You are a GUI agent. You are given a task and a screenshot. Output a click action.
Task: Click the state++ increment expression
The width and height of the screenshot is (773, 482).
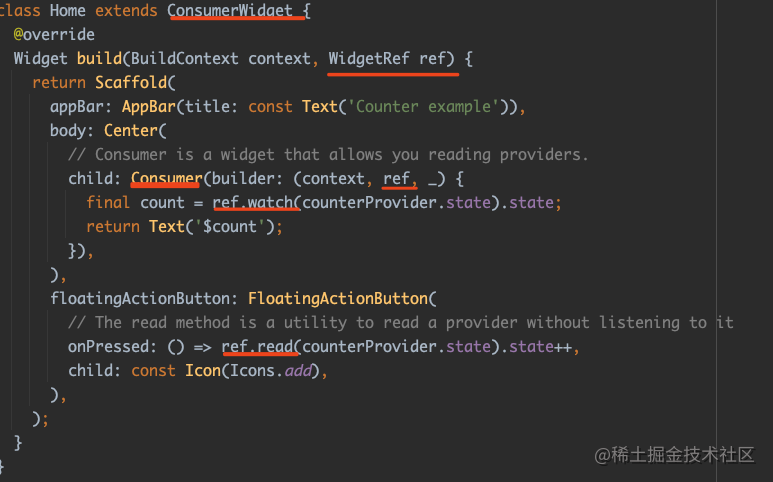540,346
